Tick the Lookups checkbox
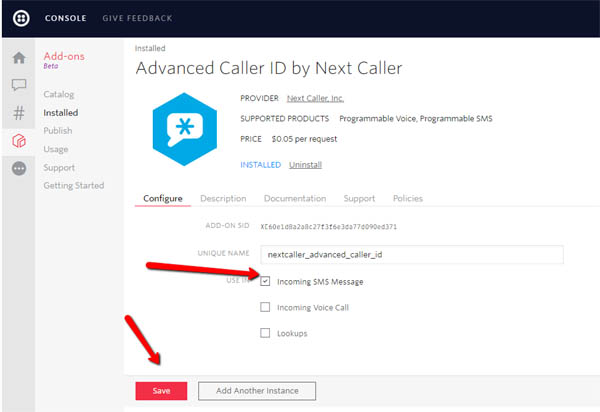This screenshot has height=412, width=600. pyautogui.click(x=265, y=332)
